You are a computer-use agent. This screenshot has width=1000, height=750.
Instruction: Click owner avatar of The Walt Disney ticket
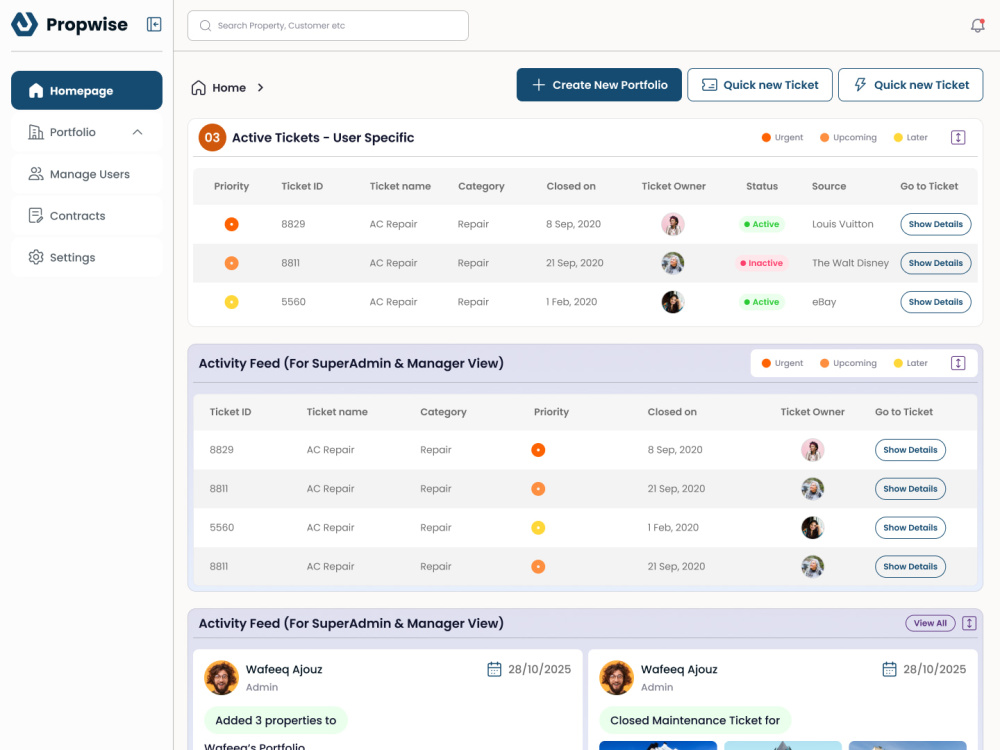pyautogui.click(x=673, y=263)
